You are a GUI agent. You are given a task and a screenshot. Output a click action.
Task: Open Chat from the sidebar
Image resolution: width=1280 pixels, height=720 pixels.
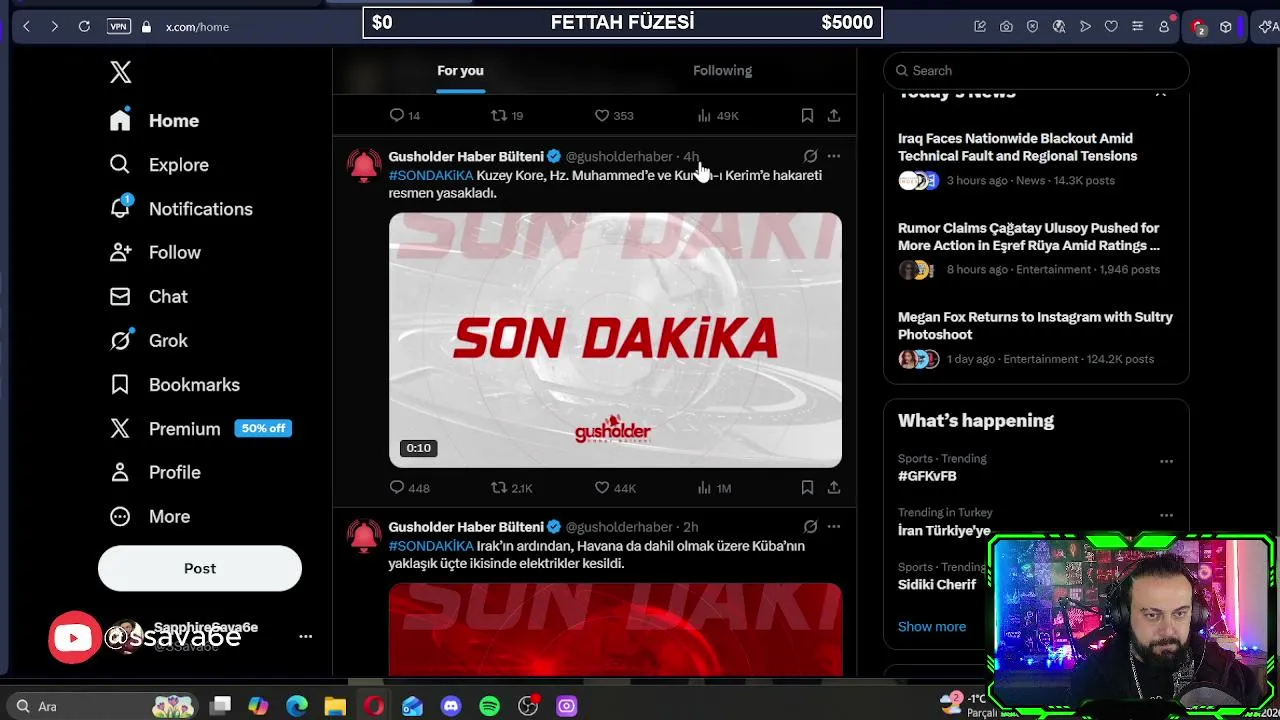(149, 296)
